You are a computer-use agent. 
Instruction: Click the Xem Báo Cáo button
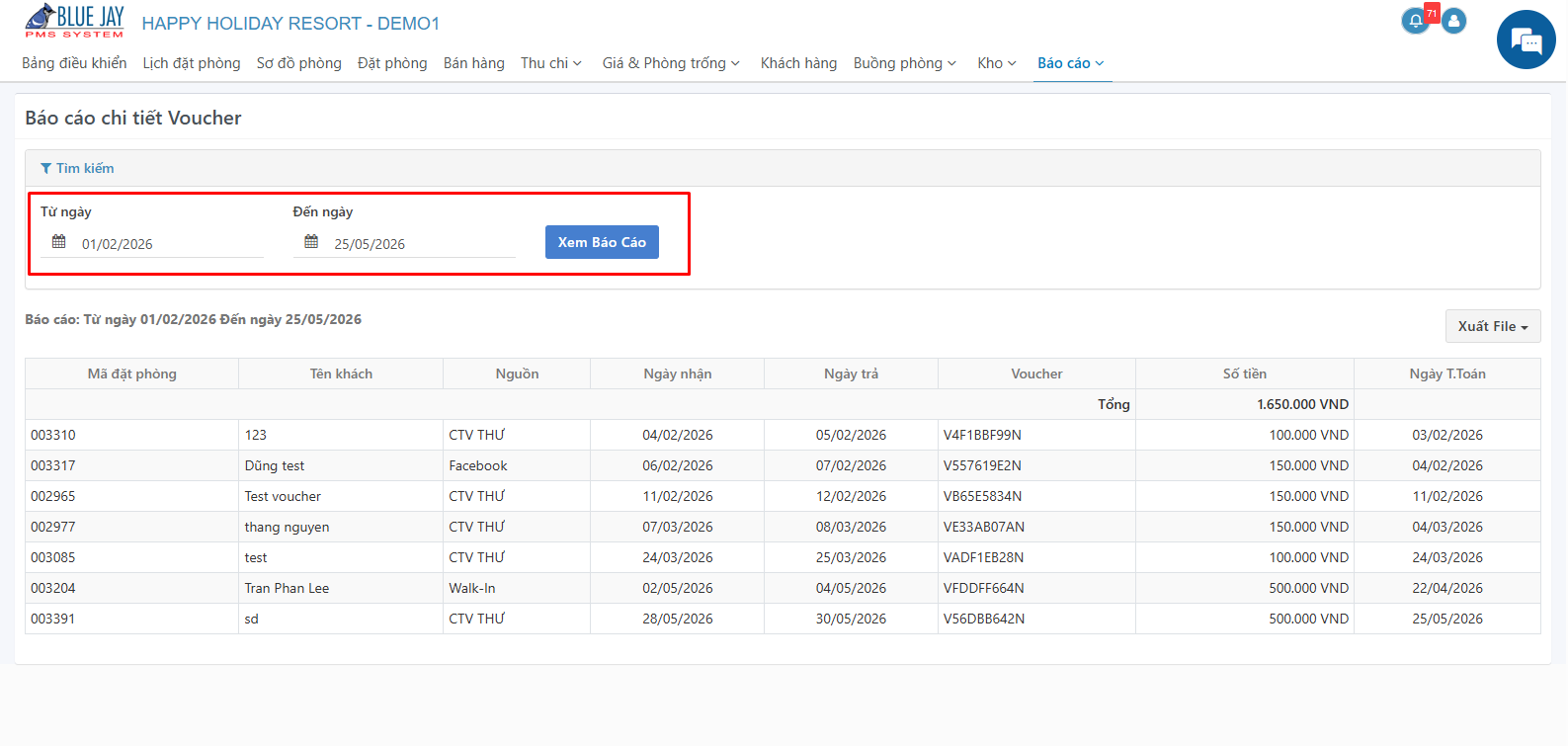tap(602, 242)
